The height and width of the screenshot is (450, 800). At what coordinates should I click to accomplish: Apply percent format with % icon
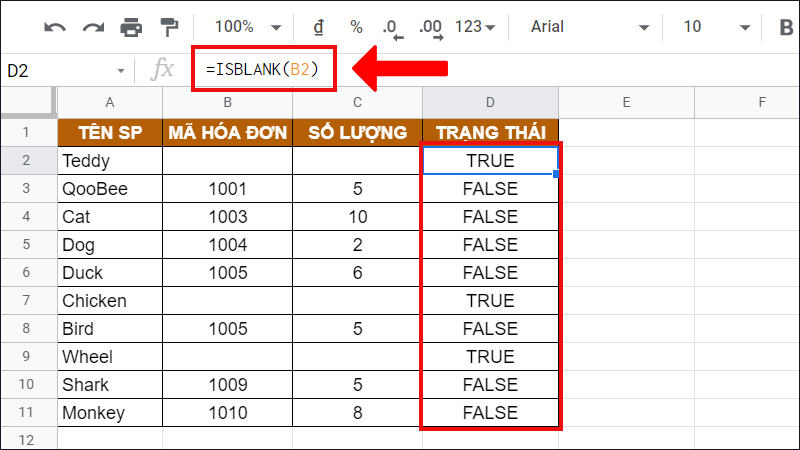[356, 27]
